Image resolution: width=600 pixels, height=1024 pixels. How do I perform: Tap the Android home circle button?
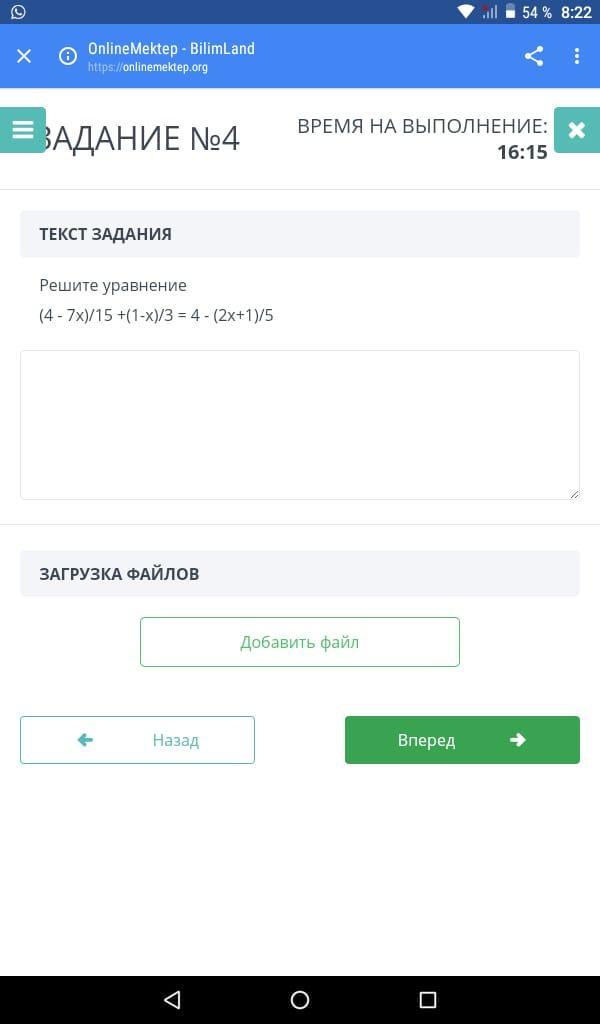300,1000
